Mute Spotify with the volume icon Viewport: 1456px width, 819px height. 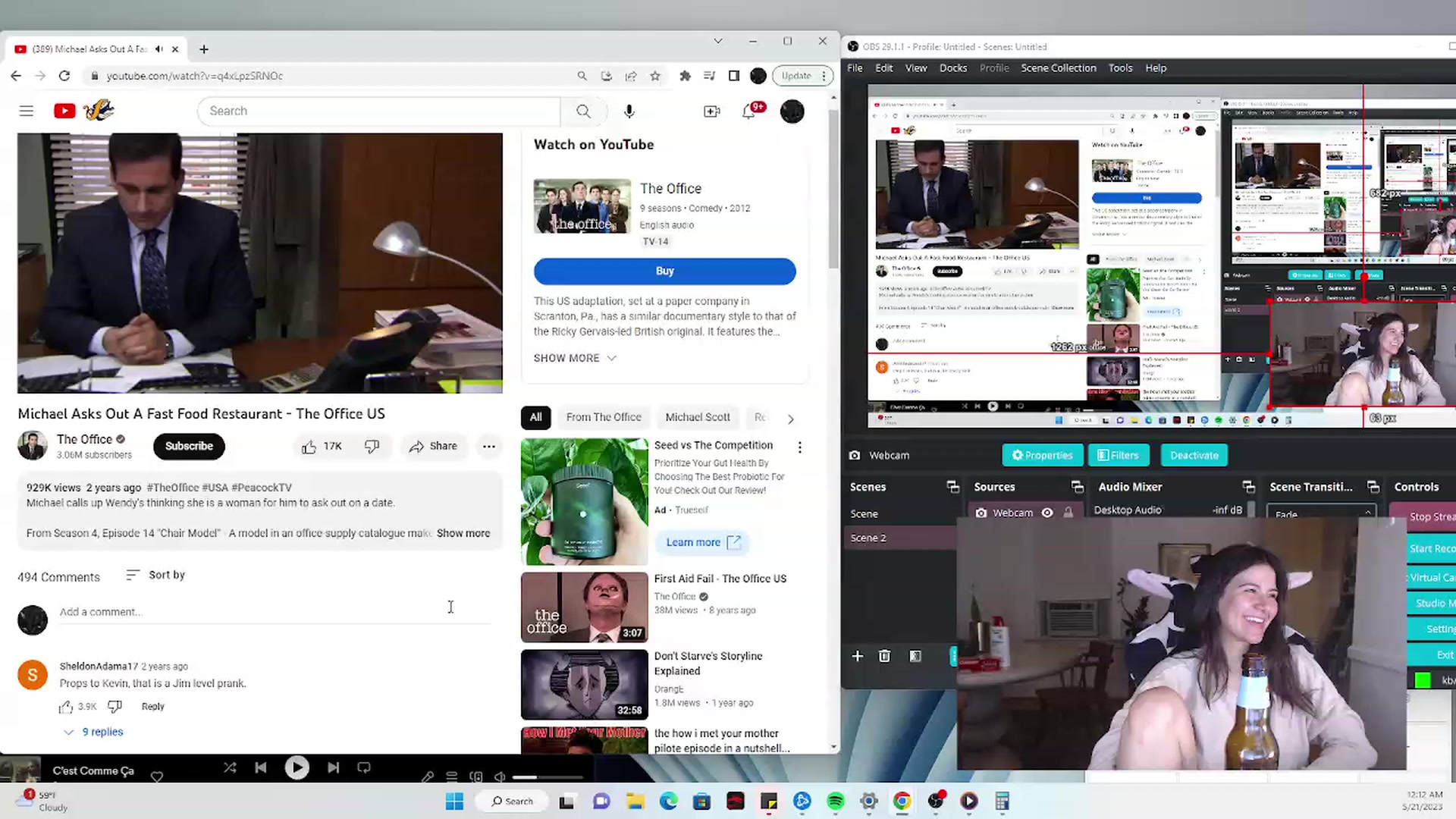click(x=500, y=777)
